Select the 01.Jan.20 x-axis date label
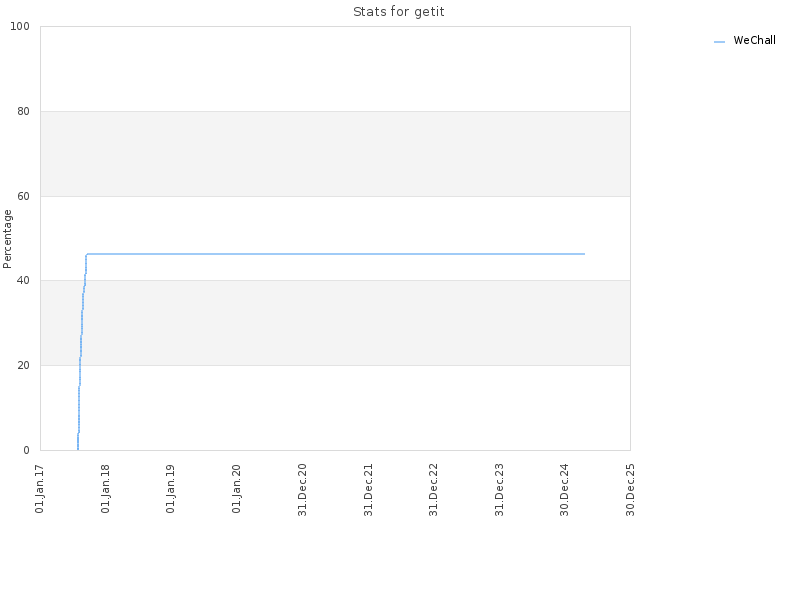 pyautogui.click(x=236, y=489)
